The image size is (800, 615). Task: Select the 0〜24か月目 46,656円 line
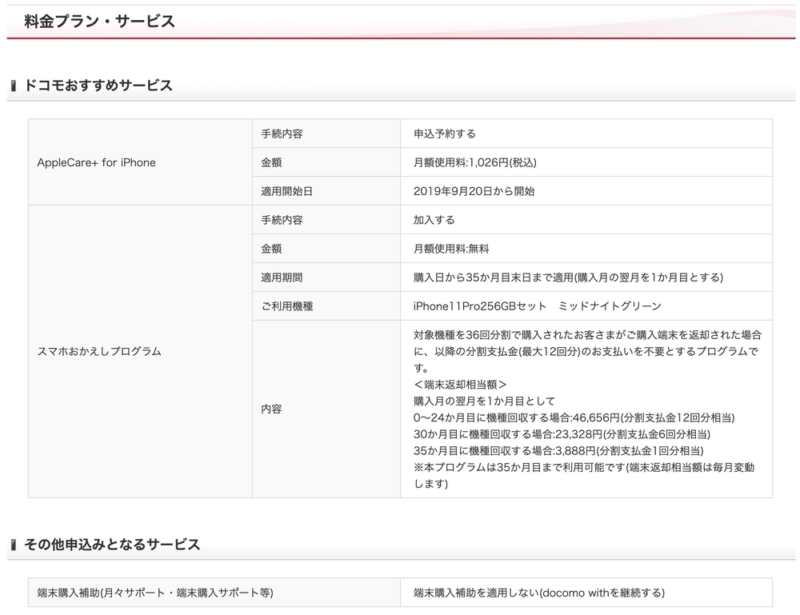[573, 417]
